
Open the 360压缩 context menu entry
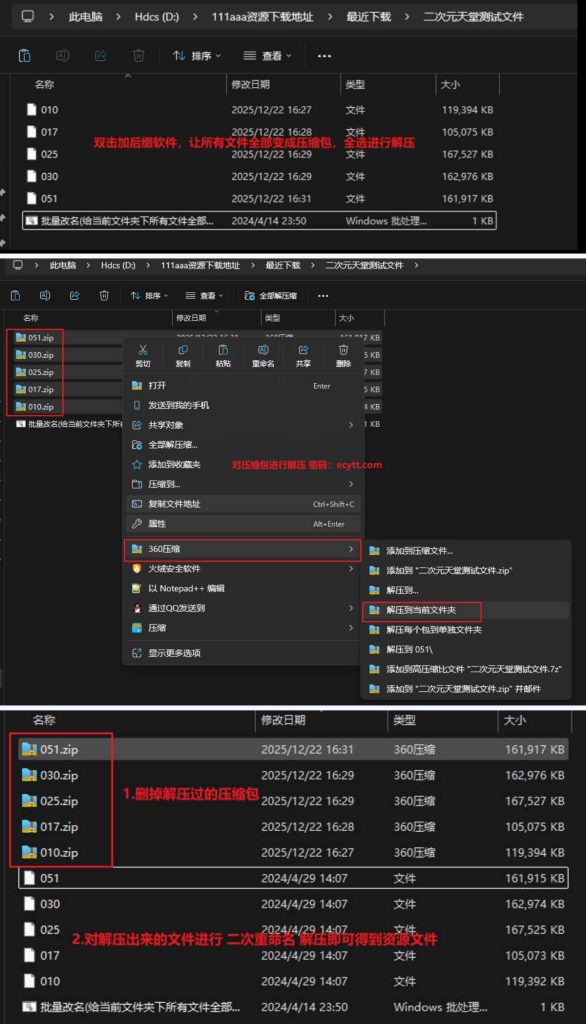click(x=243, y=549)
